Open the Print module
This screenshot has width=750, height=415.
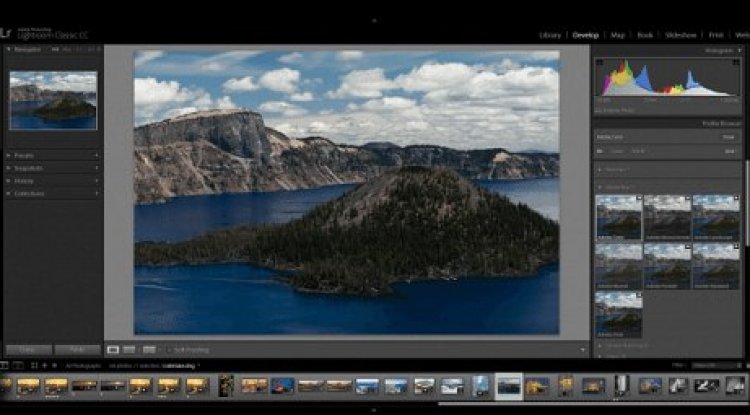716,35
